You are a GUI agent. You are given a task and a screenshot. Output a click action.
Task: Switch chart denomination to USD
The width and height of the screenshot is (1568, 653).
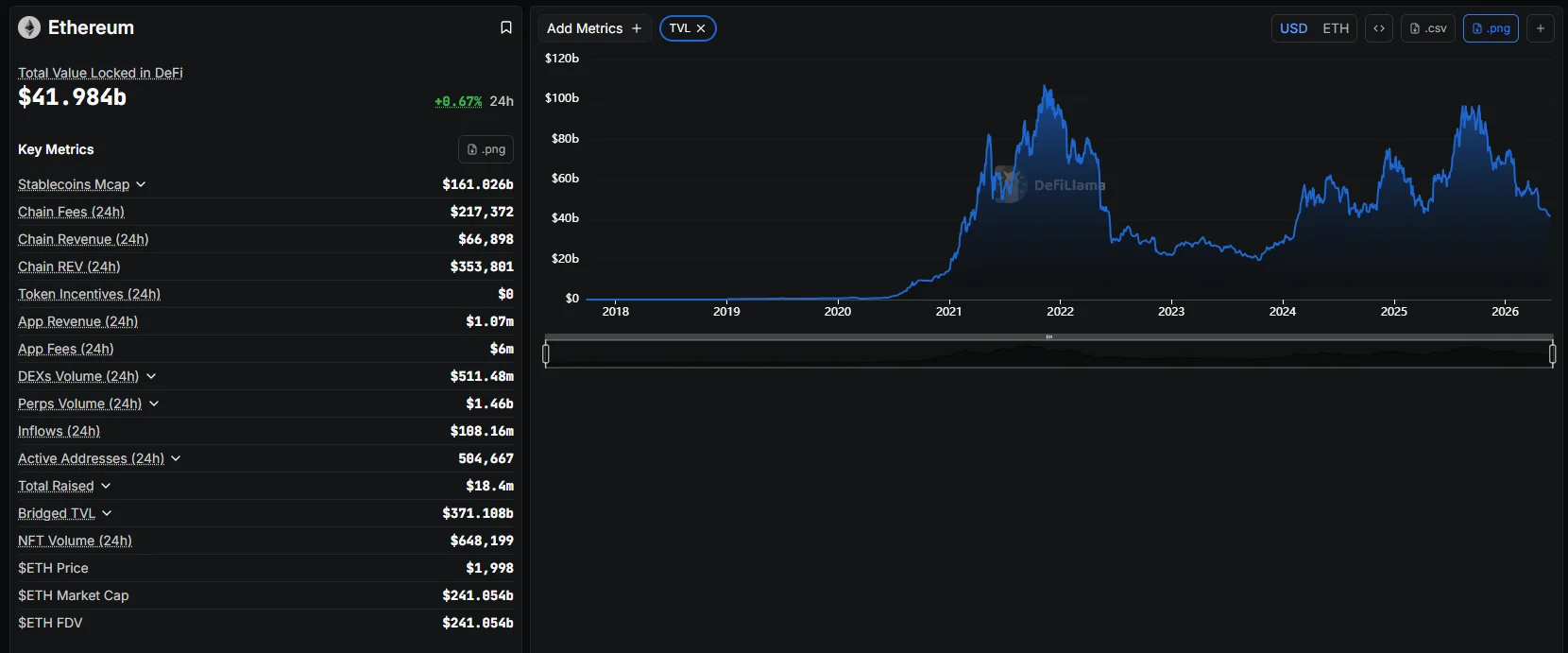click(x=1293, y=28)
